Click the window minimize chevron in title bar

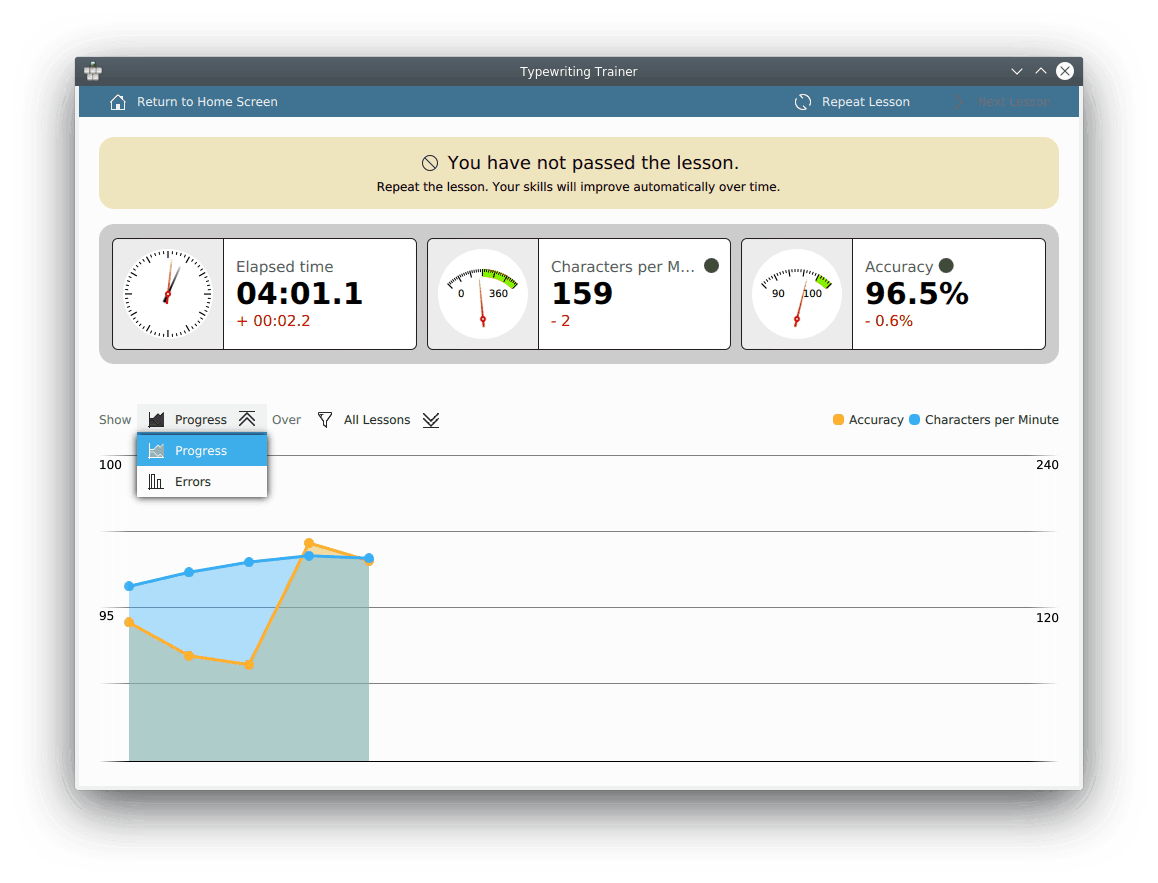[x=1017, y=72]
